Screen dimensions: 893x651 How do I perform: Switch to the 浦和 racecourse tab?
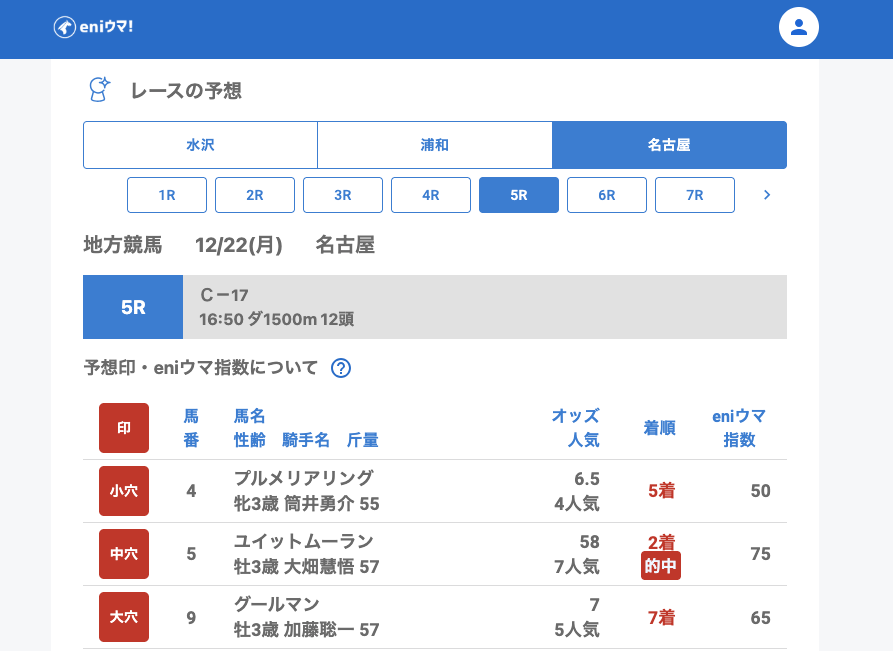(435, 145)
